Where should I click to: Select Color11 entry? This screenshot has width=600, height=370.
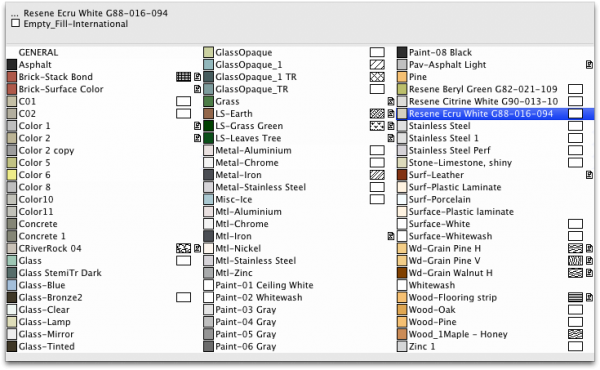tap(36, 212)
